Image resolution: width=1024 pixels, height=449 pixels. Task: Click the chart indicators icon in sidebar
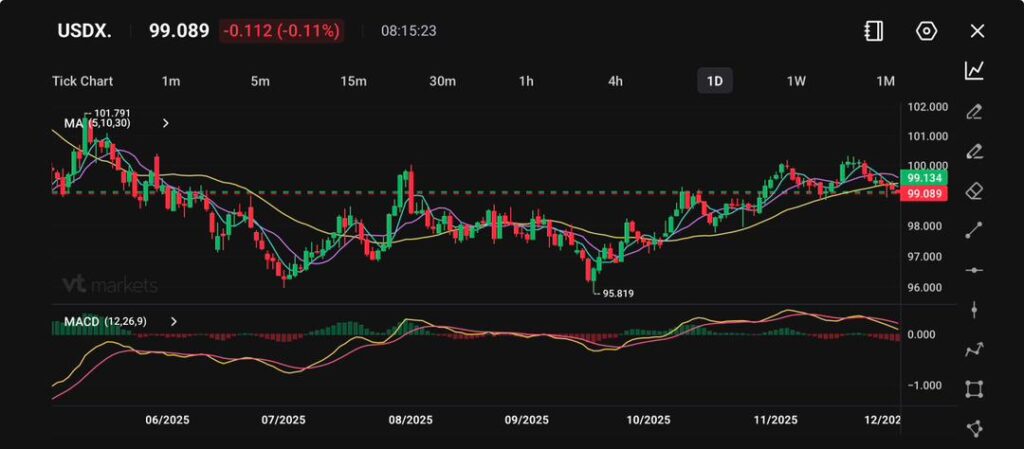pos(974,70)
